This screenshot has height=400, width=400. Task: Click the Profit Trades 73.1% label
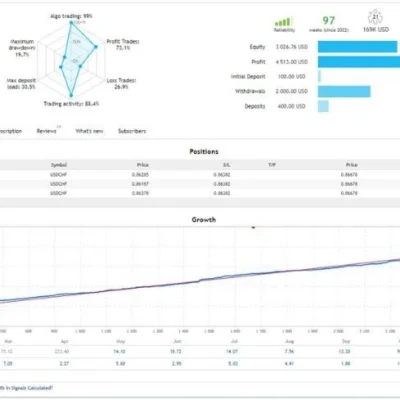pos(123,45)
